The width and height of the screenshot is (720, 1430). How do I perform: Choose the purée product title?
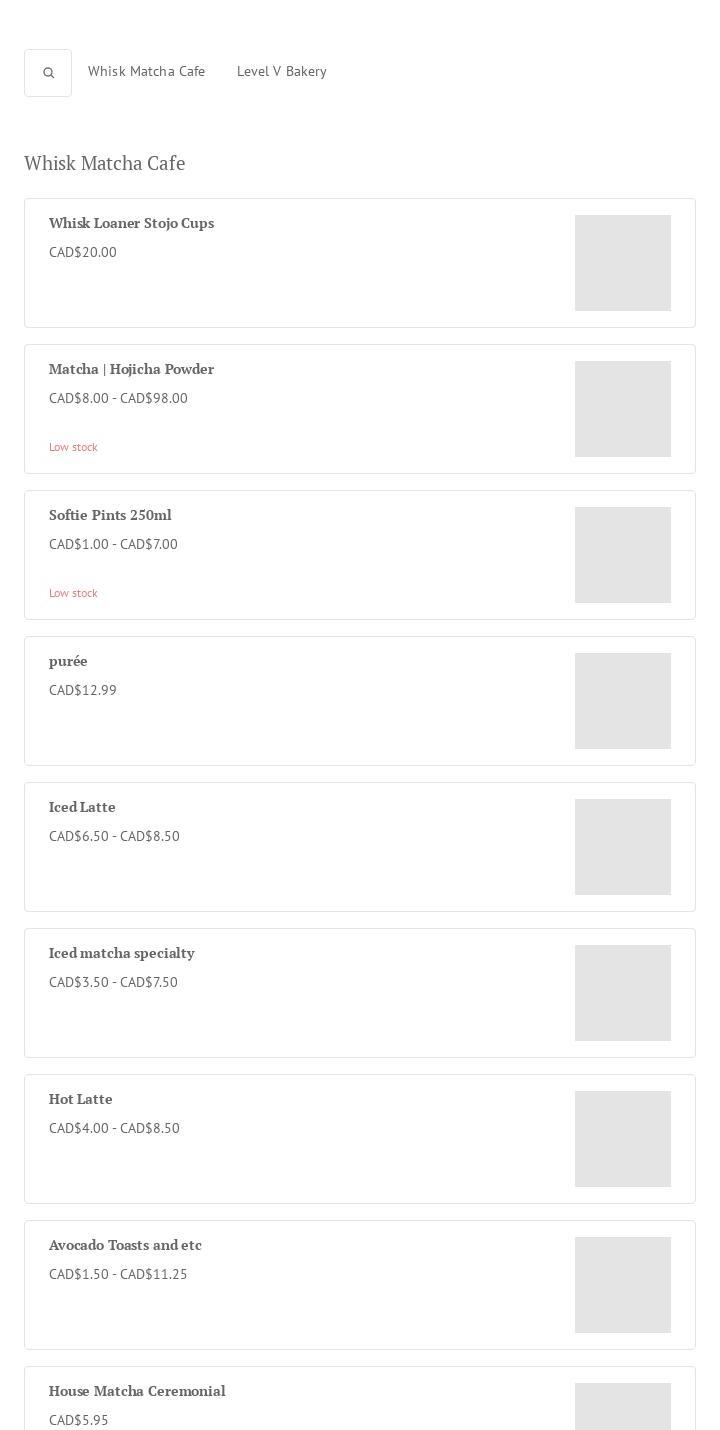pos(68,661)
